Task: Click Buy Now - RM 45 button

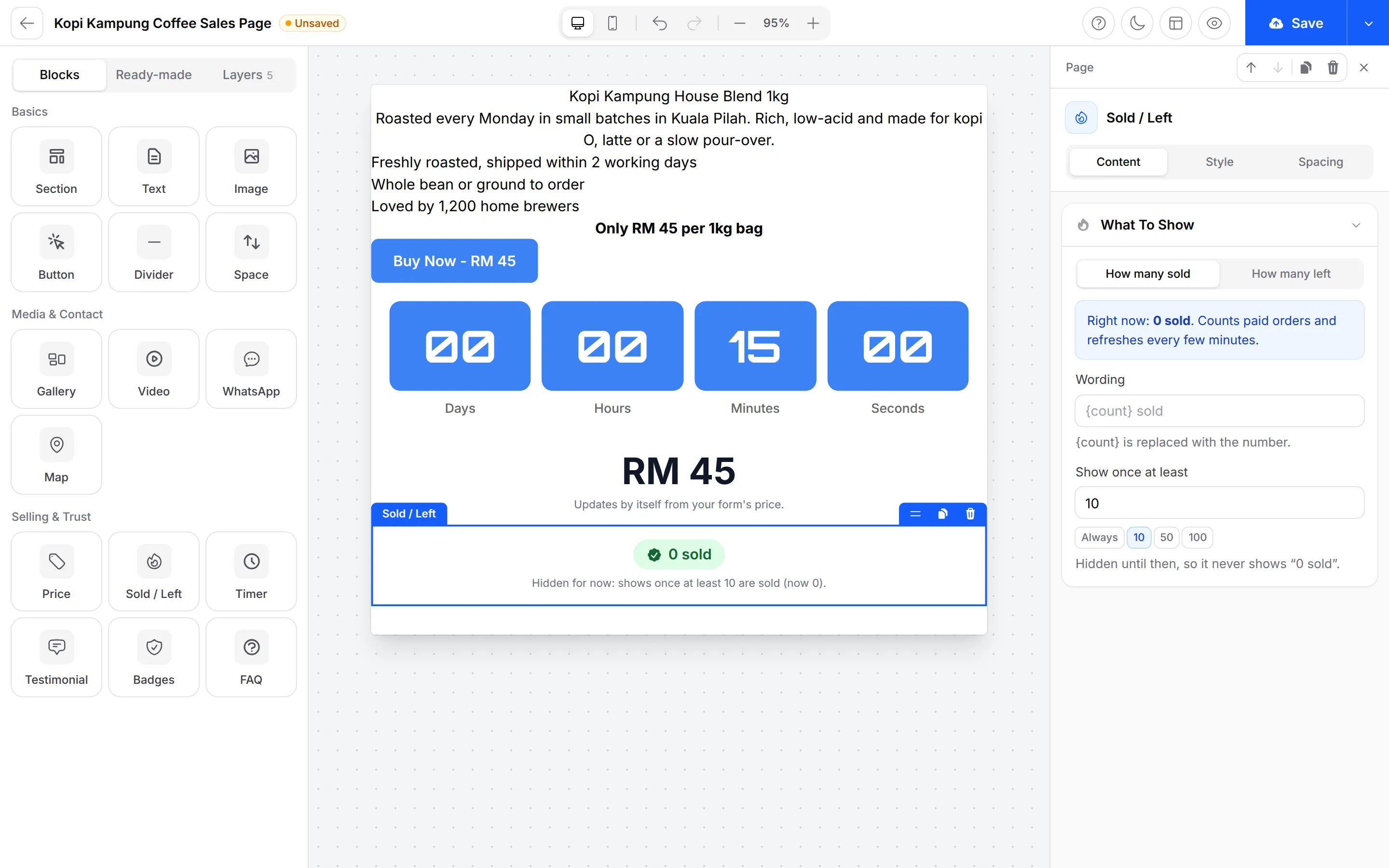Action: [x=454, y=261]
